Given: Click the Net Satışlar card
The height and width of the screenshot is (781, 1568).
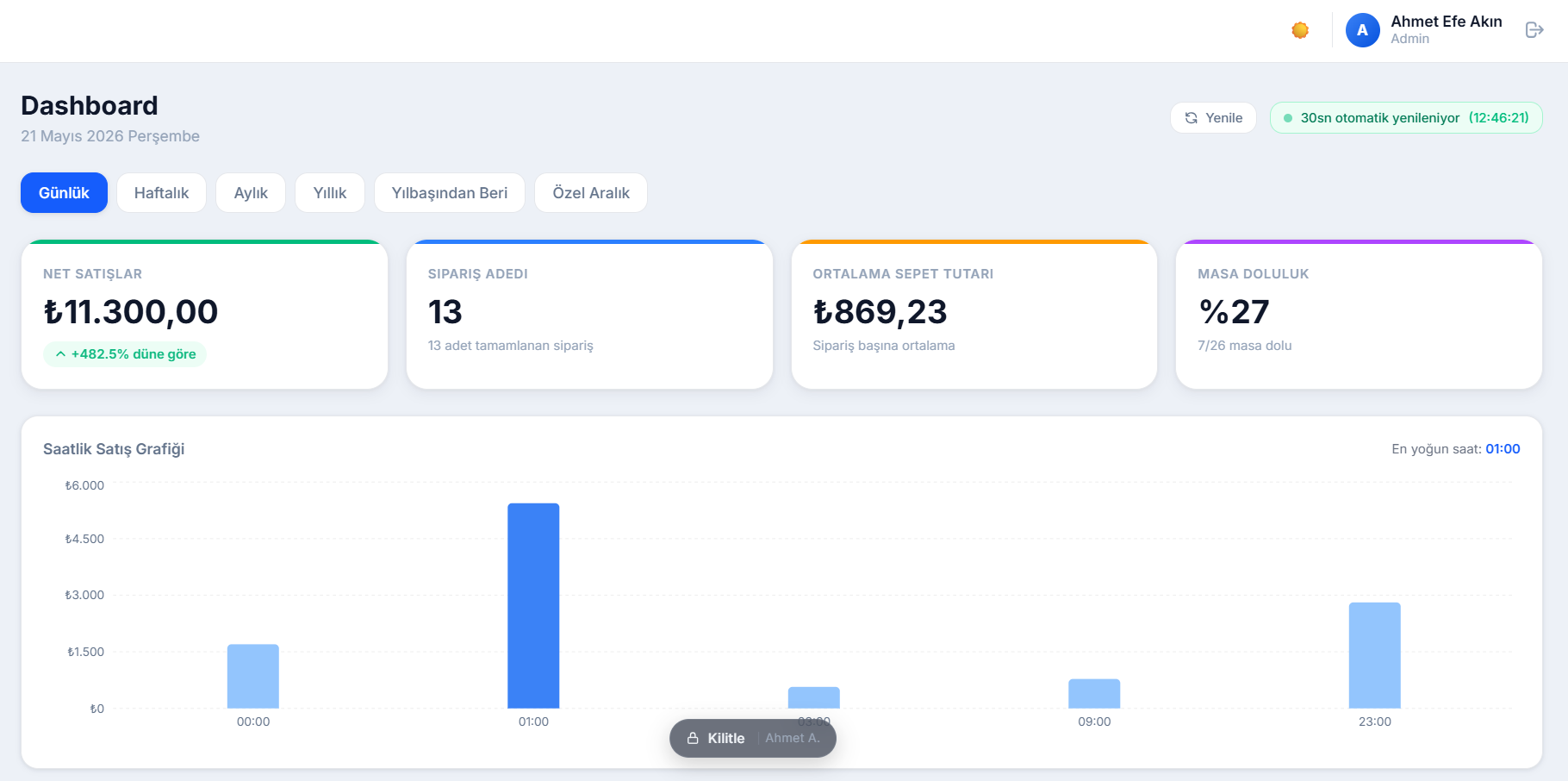Looking at the screenshot, I should [x=204, y=315].
